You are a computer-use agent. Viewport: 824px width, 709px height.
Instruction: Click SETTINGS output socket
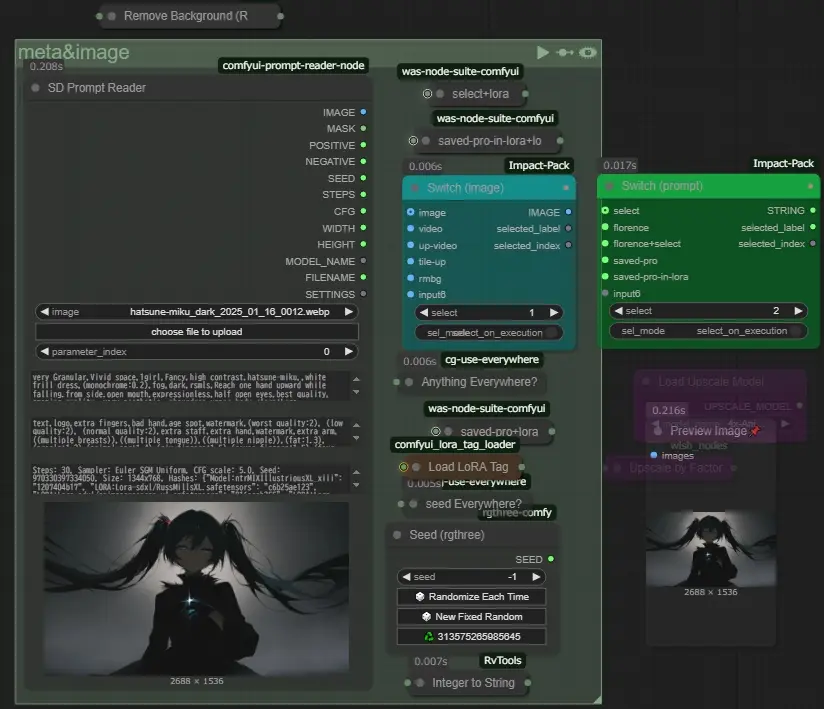[x=363, y=294]
